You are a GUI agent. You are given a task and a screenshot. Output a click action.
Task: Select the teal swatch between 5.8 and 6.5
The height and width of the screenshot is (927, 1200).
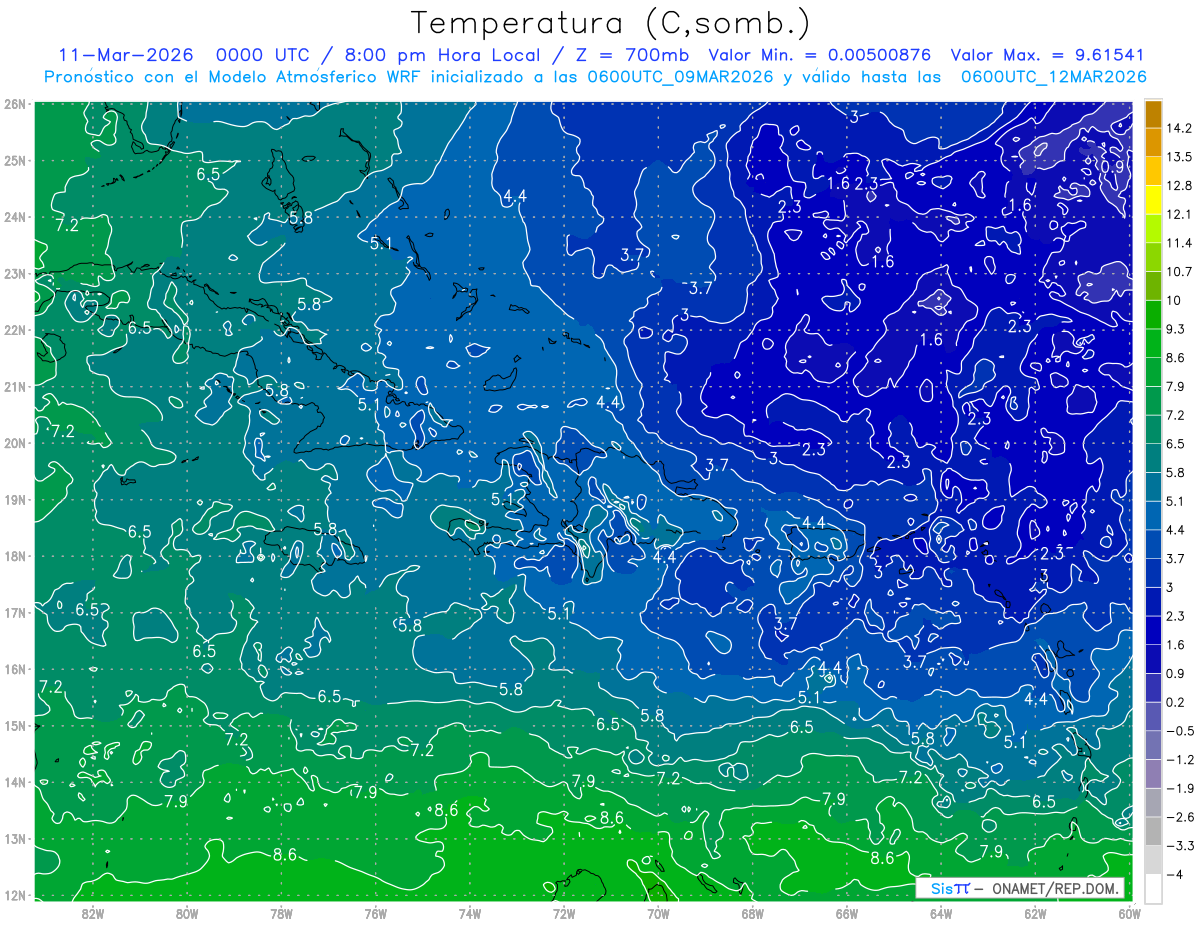[x=1153, y=457]
